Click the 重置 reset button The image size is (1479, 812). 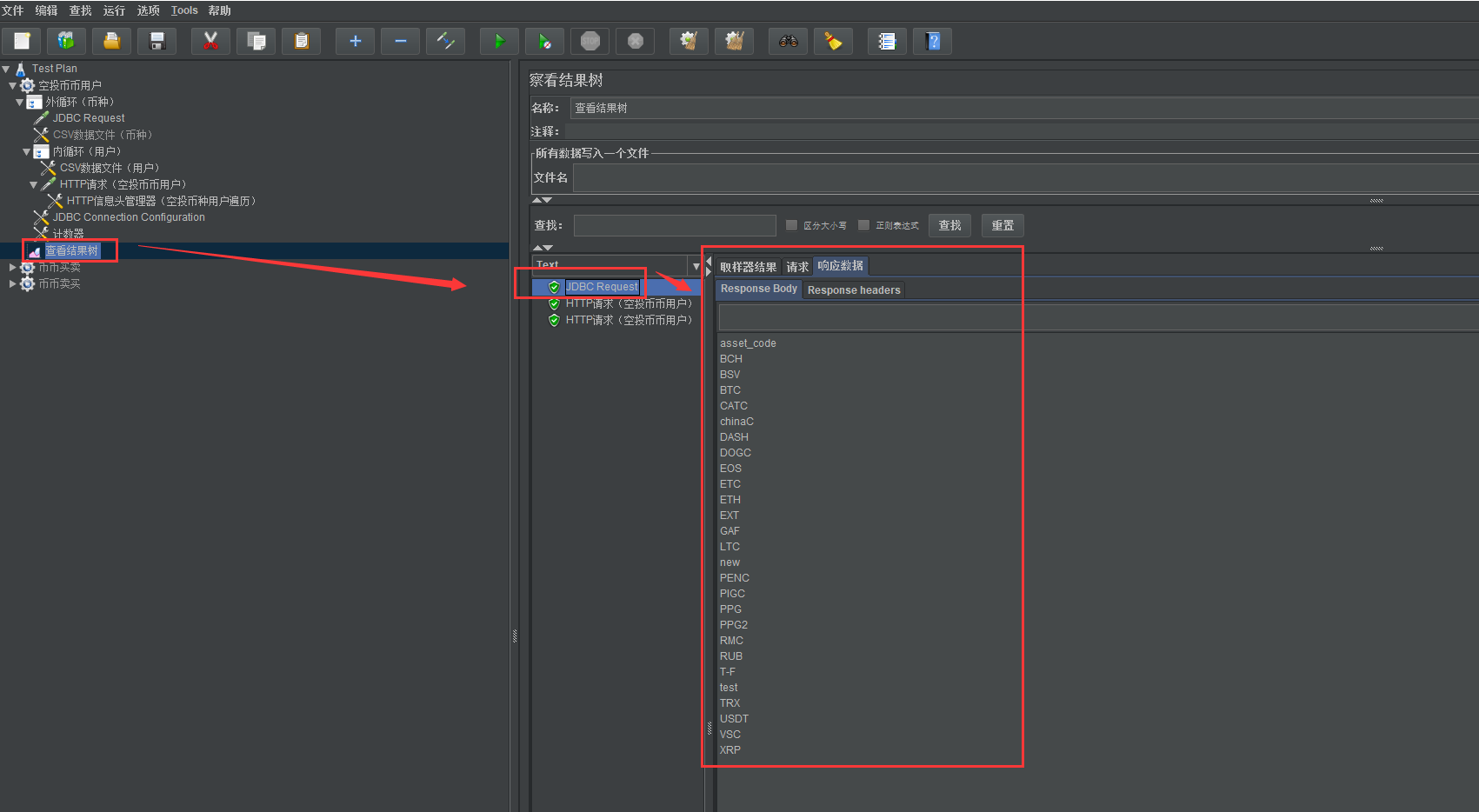pos(1003,225)
